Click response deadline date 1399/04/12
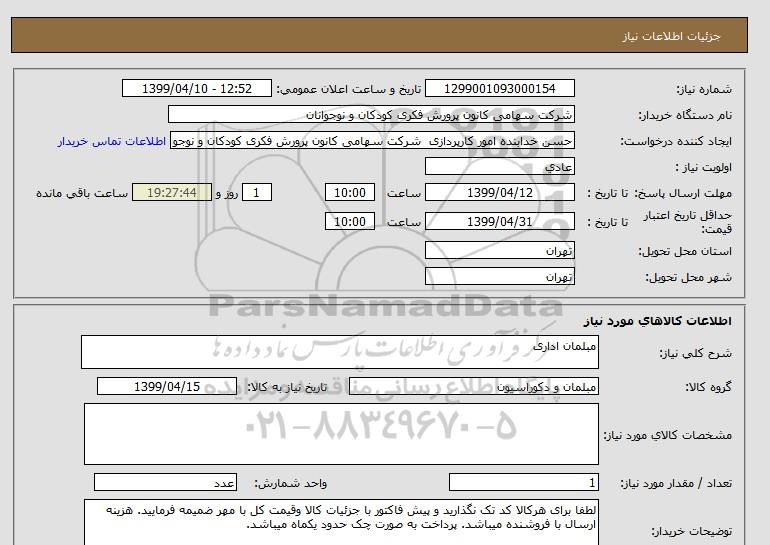 499,192
